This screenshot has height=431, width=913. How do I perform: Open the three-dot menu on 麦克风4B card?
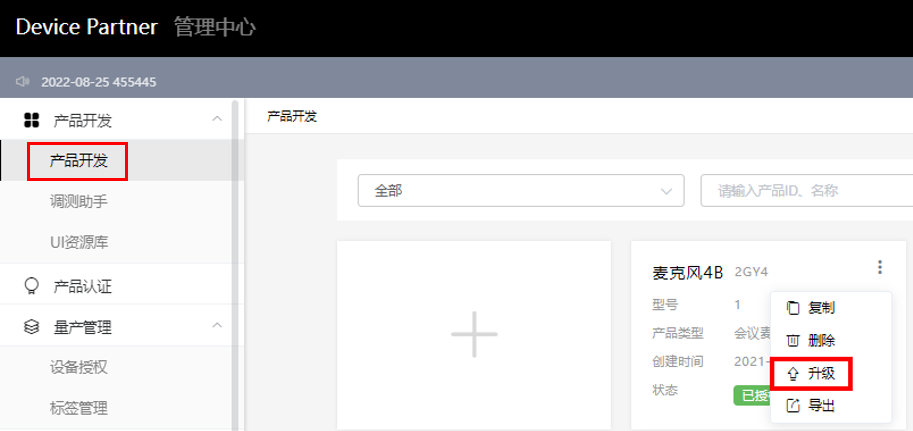pos(880,267)
